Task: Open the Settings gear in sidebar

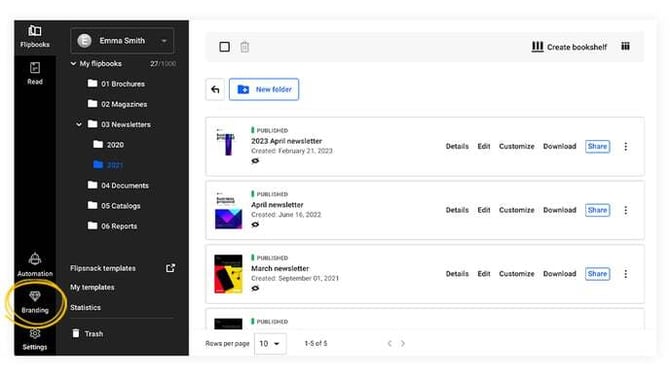Action: pyautogui.click(x=35, y=334)
